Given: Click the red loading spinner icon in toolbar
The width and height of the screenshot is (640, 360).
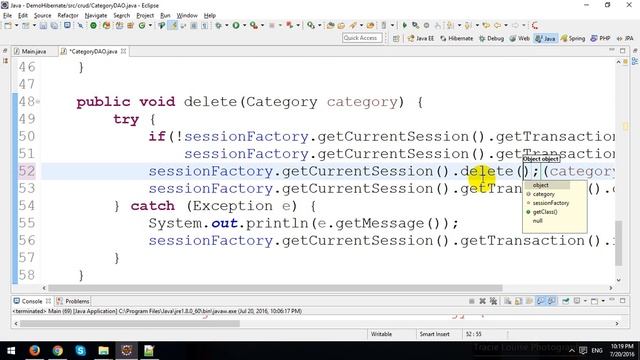Looking at the screenshot, I should click(535, 26).
